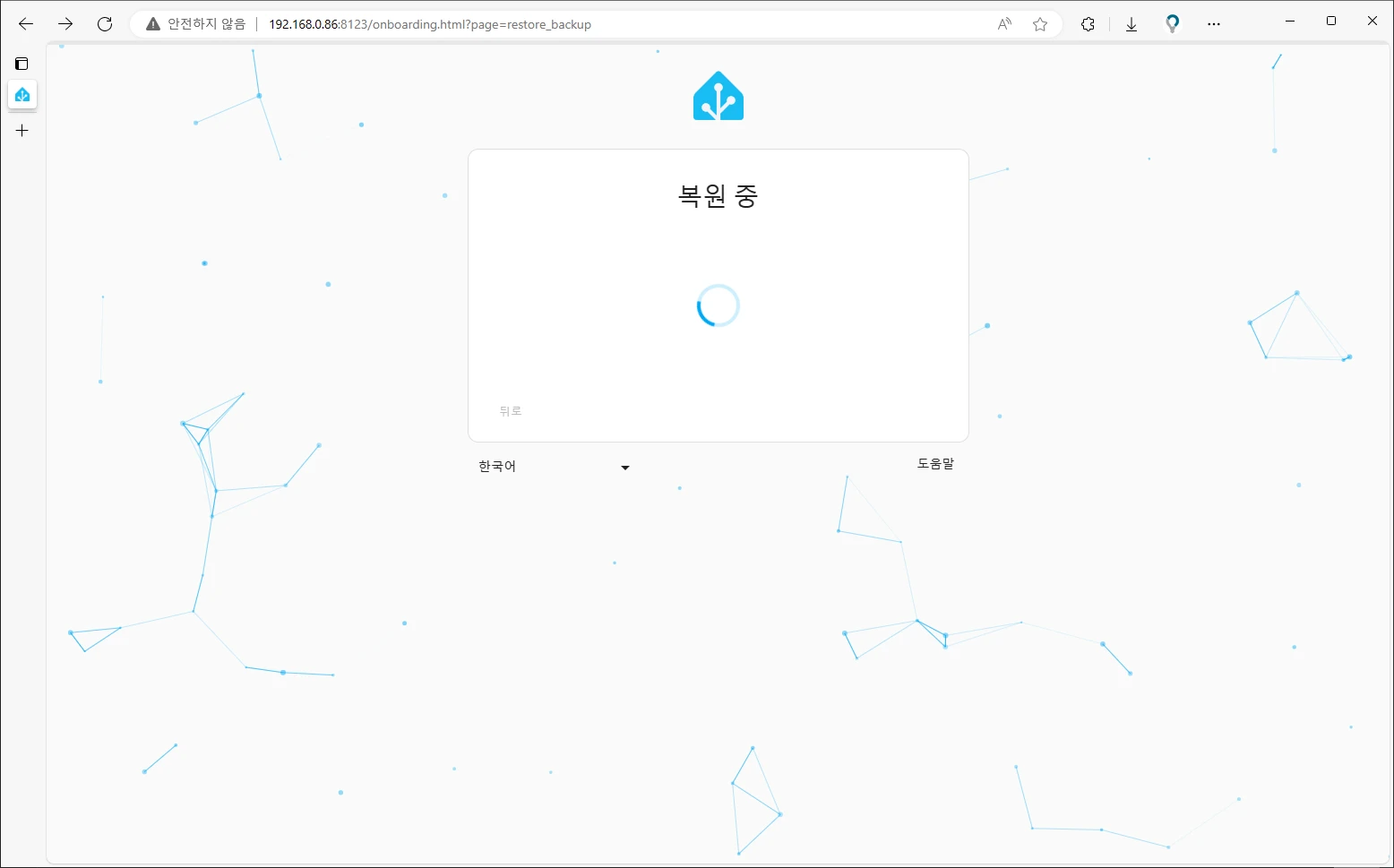Reload the page with refresh button
This screenshot has width=1394, height=868.
coord(105,24)
